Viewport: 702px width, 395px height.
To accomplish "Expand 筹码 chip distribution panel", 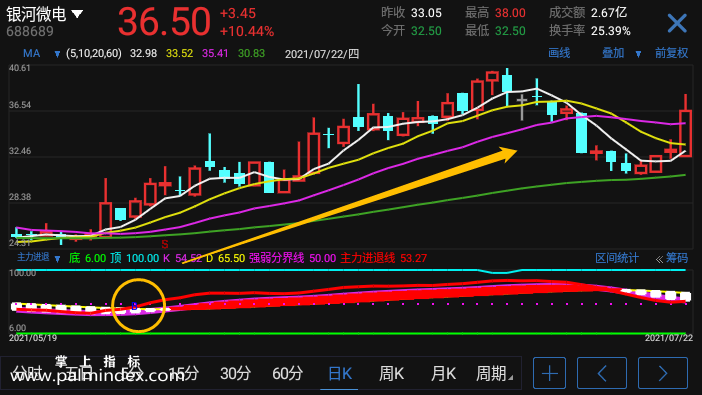I will point(672,258).
